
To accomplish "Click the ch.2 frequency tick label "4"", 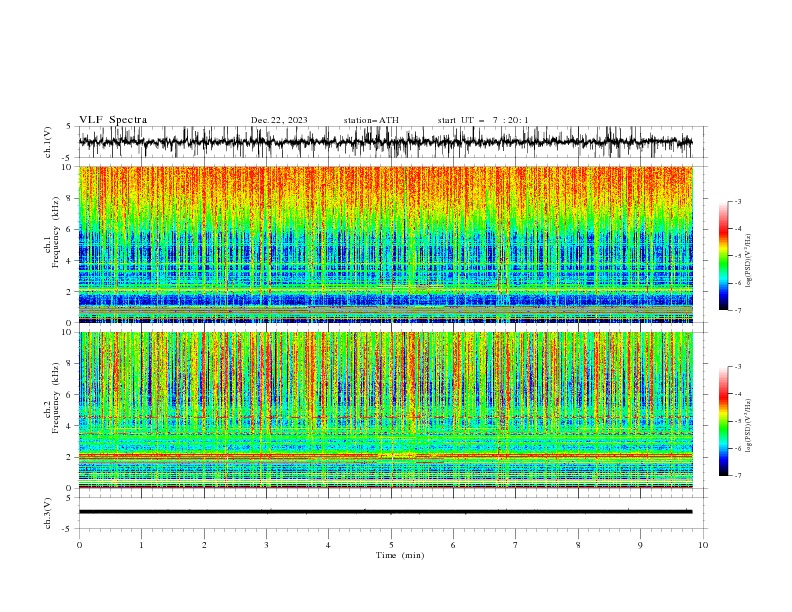I will point(70,426).
